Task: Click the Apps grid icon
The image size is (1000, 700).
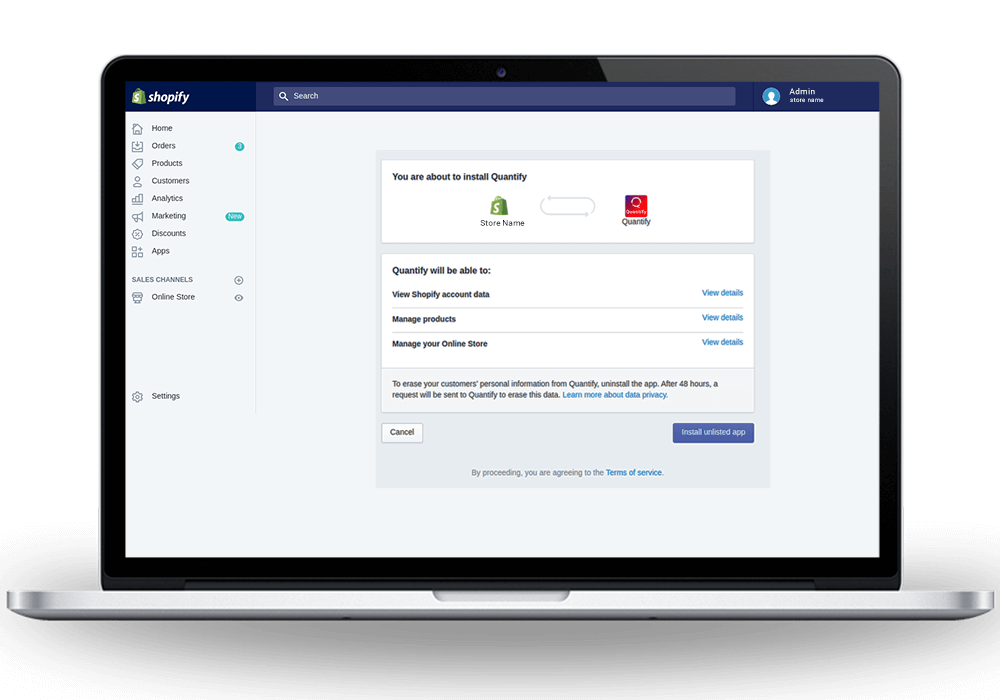Action: (137, 252)
